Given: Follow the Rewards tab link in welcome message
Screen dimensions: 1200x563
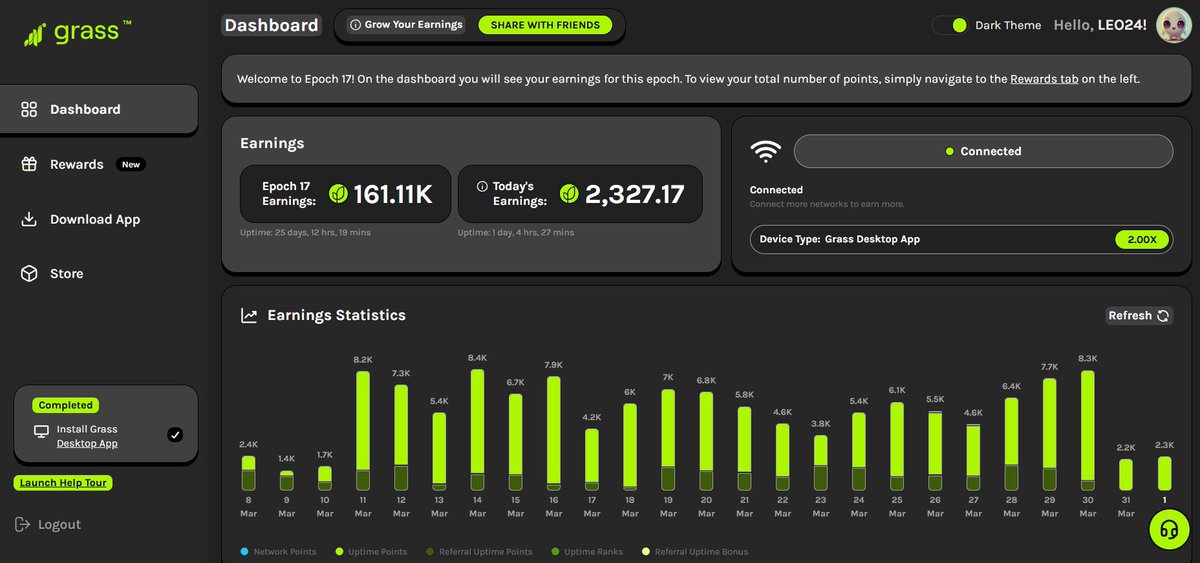Looking at the screenshot, I should pos(1044,79).
